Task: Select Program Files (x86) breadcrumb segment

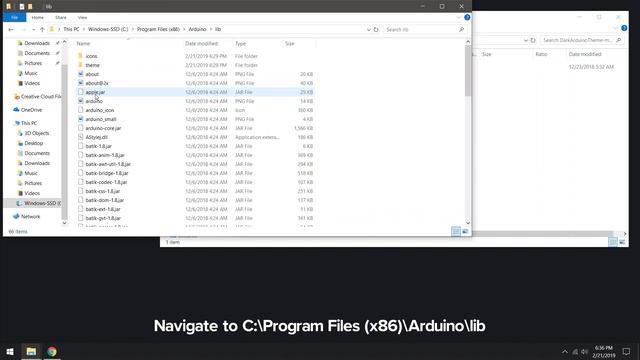Action: 158,29
